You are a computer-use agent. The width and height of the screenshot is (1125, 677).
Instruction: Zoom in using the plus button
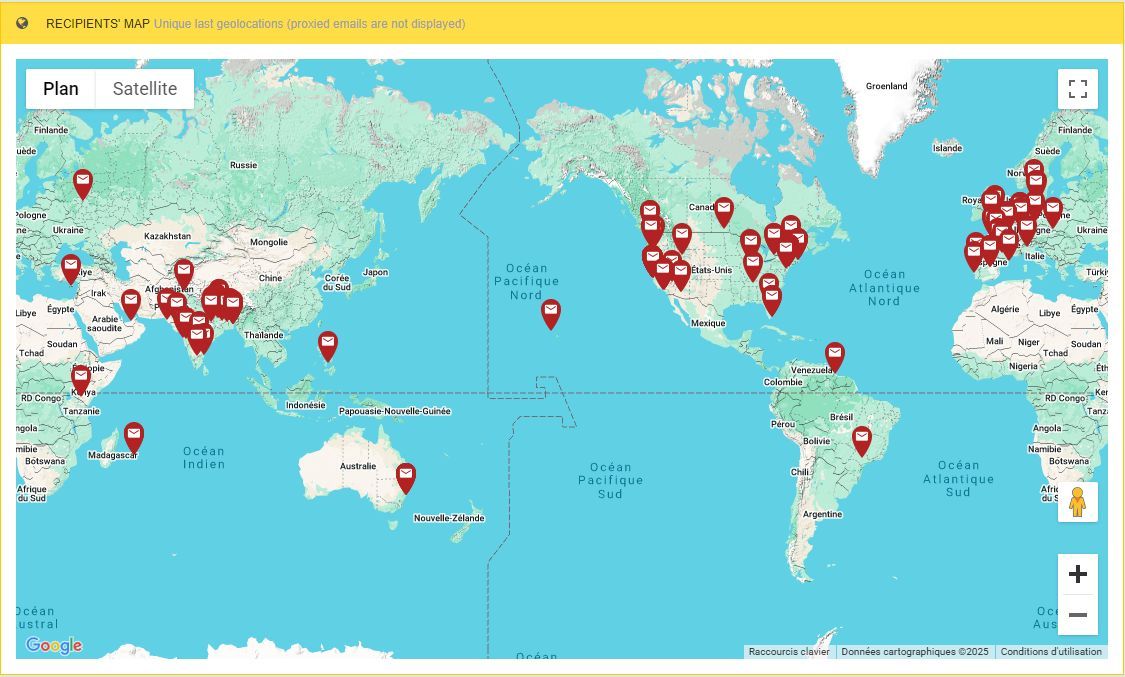(1078, 573)
